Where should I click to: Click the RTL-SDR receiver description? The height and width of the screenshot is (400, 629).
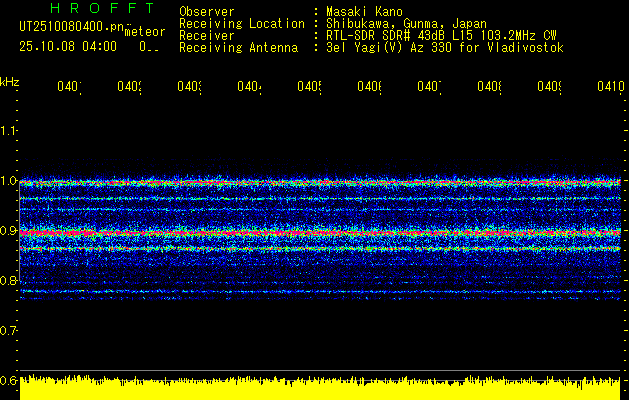pos(449,36)
